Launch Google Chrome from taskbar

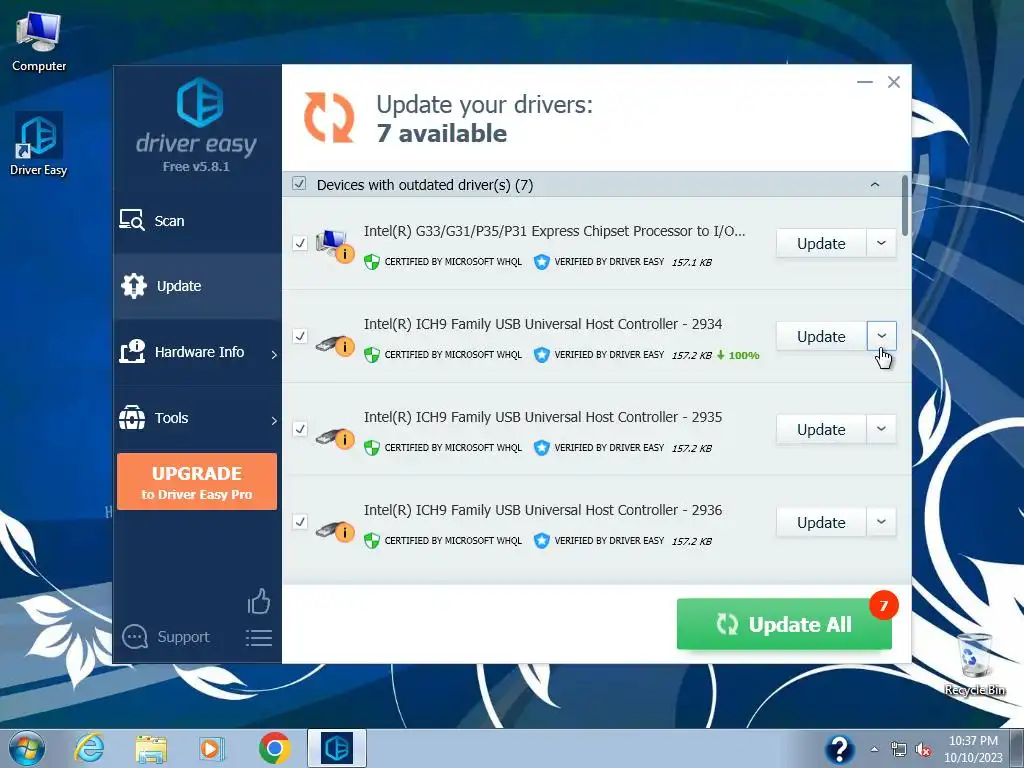point(274,748)
